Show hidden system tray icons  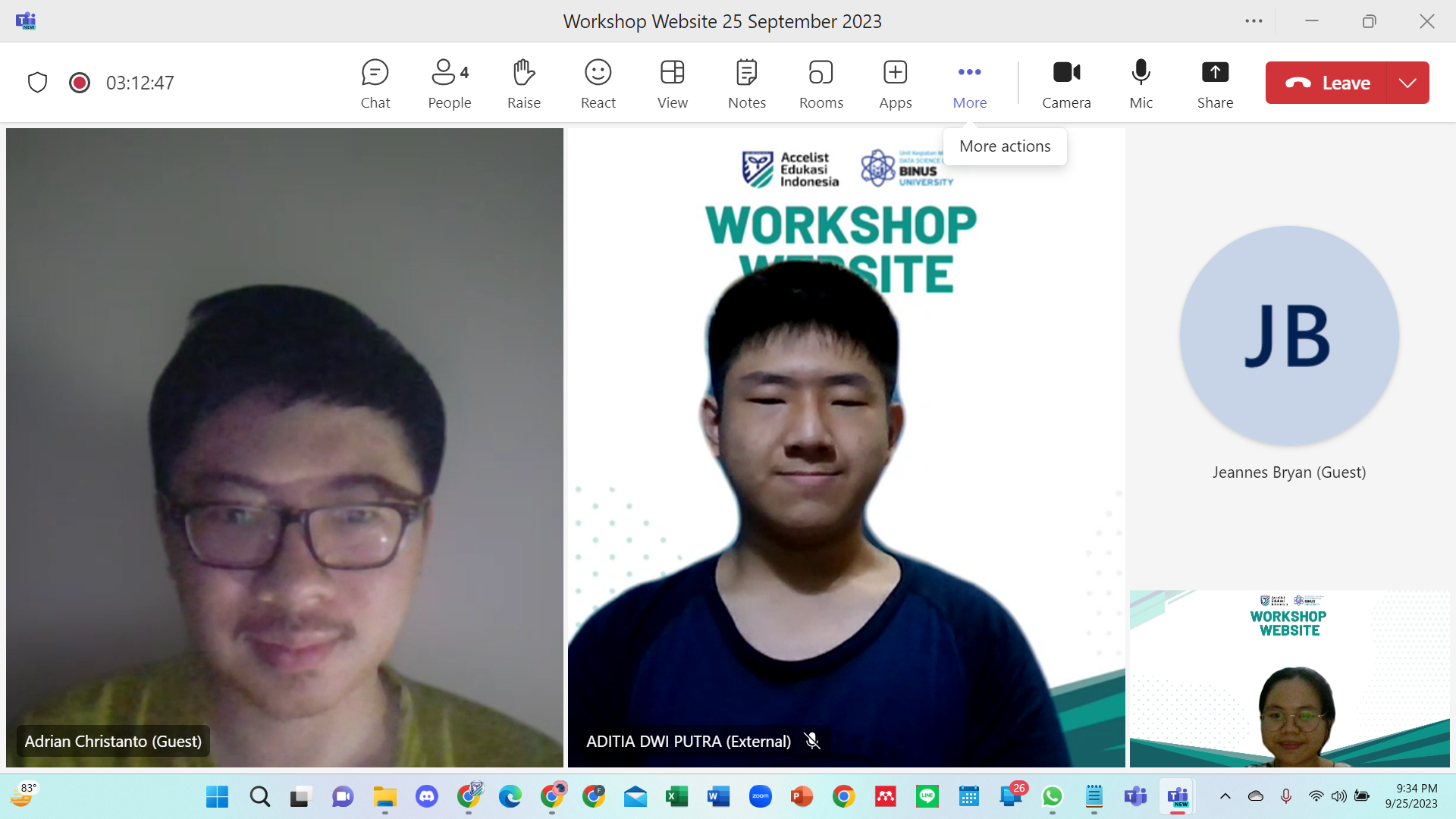coord(1225,796)
